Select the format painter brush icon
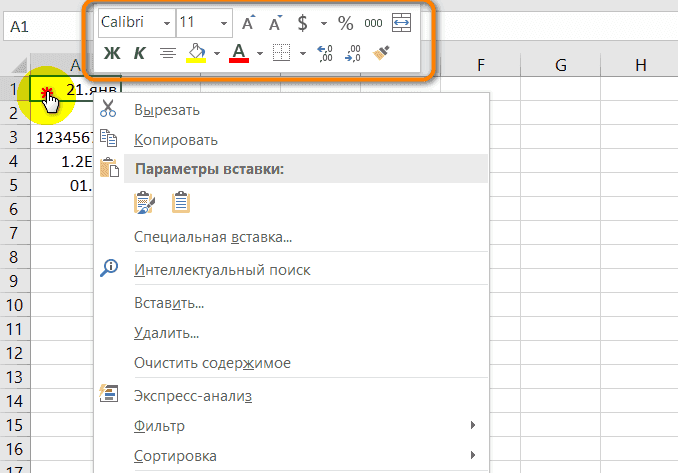This screenshot has height=473, width=678. click(x=381, y=54)
